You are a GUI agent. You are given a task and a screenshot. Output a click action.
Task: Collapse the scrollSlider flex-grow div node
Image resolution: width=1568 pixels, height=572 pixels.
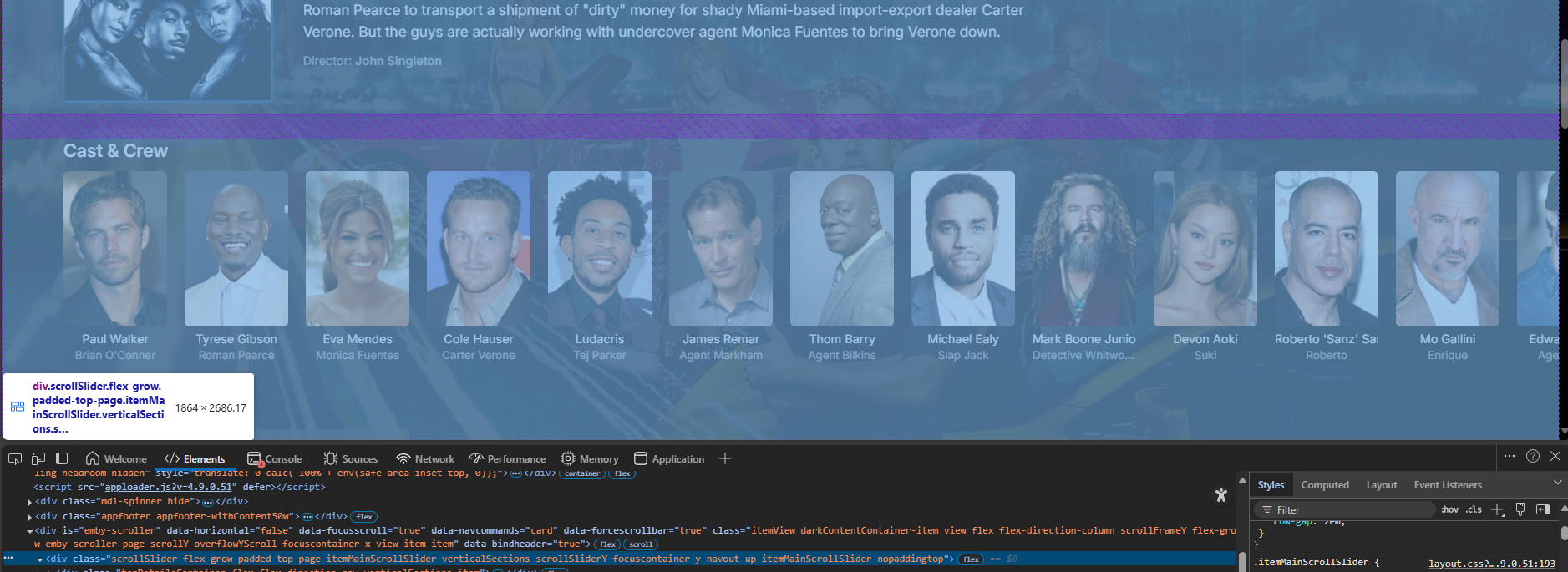point(40,559)
